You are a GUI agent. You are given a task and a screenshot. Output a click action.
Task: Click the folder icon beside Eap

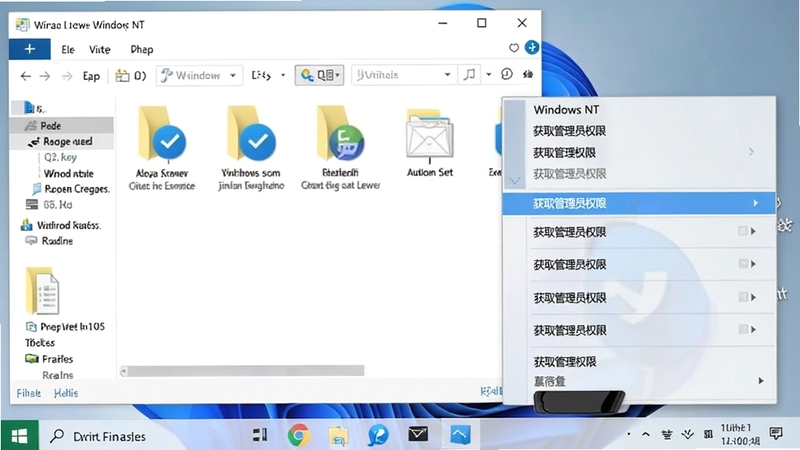pos(122,76)
